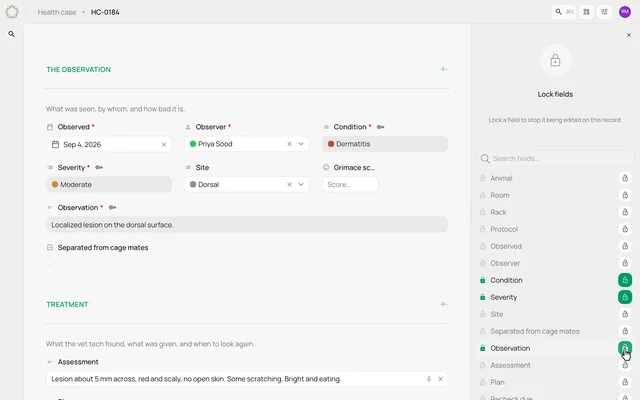This screenshot has width=640, height=400.
Task: Unlock the Condition field
Action: [625, 280]
